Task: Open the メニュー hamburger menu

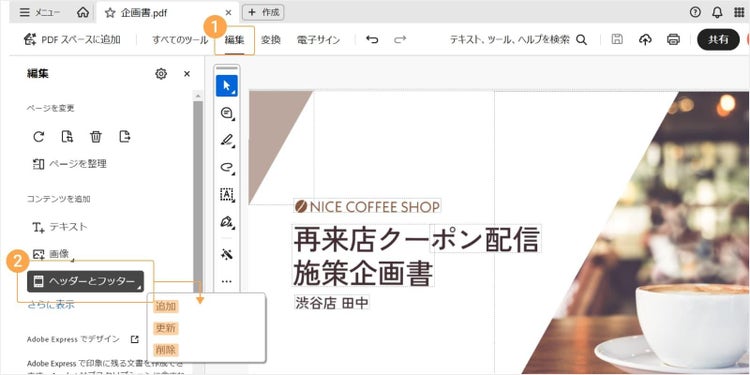Action: tap(40, 12)
